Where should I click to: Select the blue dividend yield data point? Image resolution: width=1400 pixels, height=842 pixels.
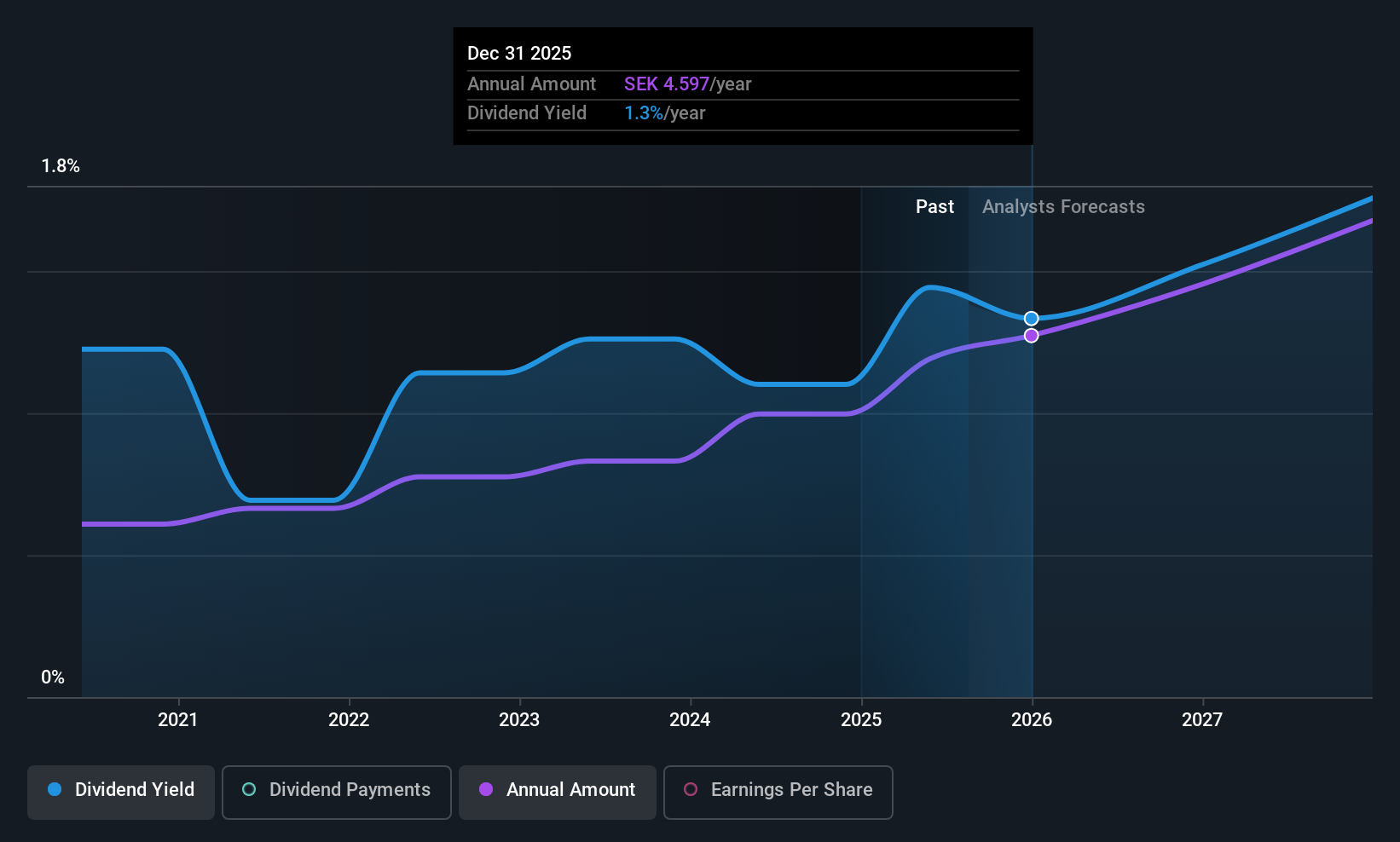(x=1032, y=319)
